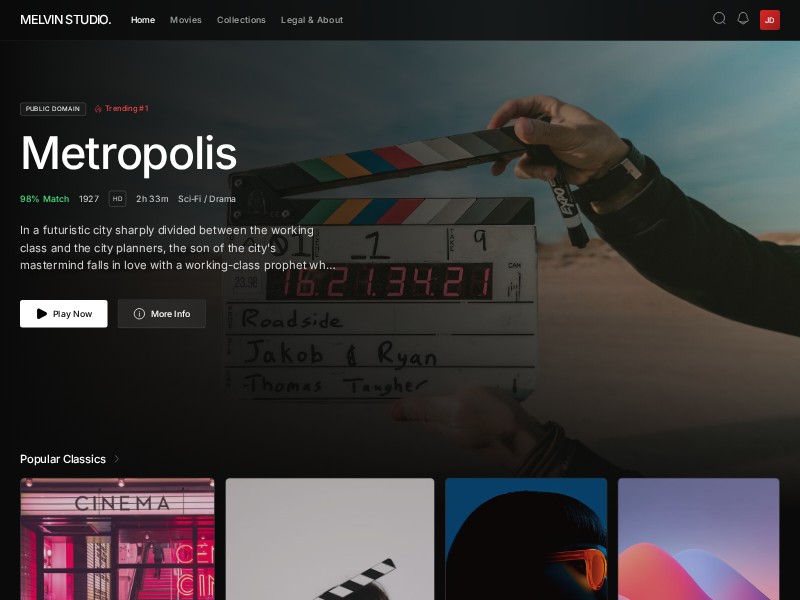Click the Metropolis title heading
The height and width of the screenshot is (600, 800).
pos(129,153)
